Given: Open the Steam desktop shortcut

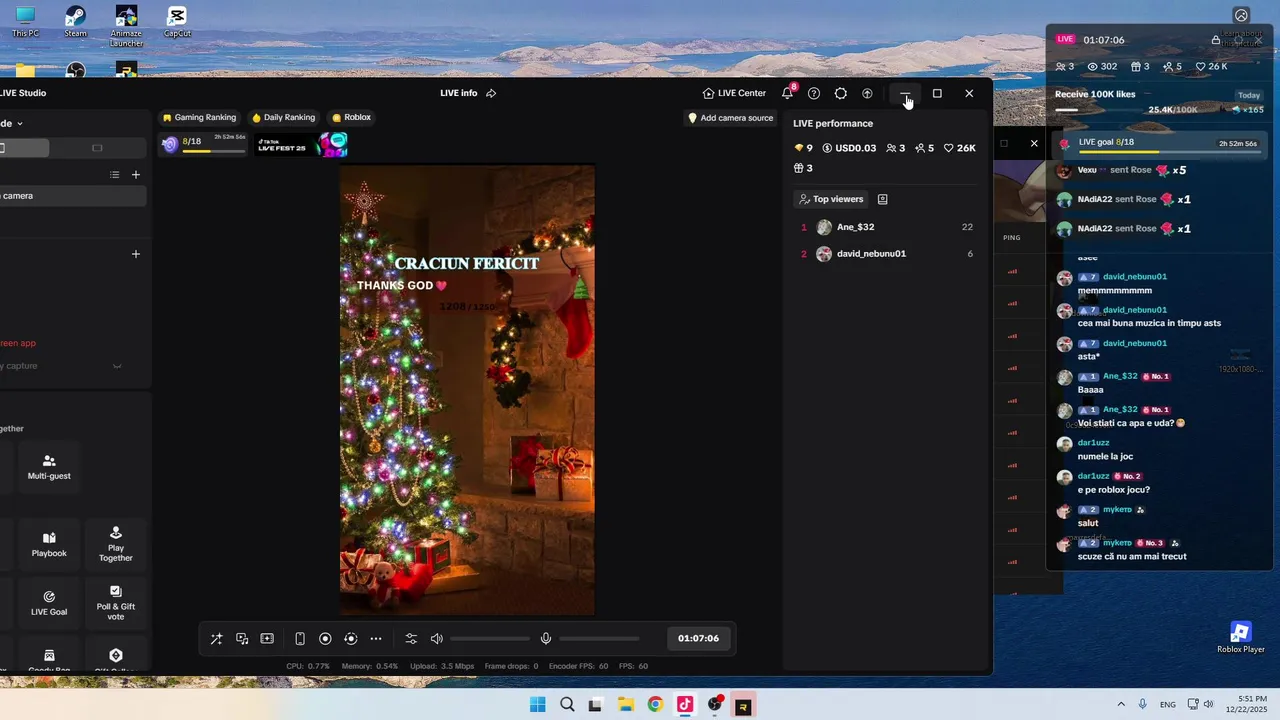Looking at the screenshot, I should coord(76,22).
